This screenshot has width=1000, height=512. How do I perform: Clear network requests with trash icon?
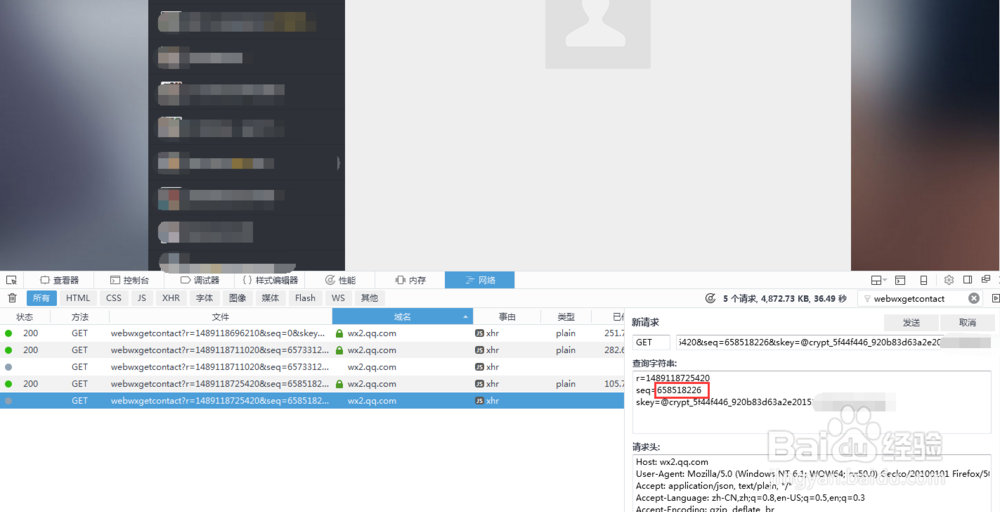pos(12,298)
